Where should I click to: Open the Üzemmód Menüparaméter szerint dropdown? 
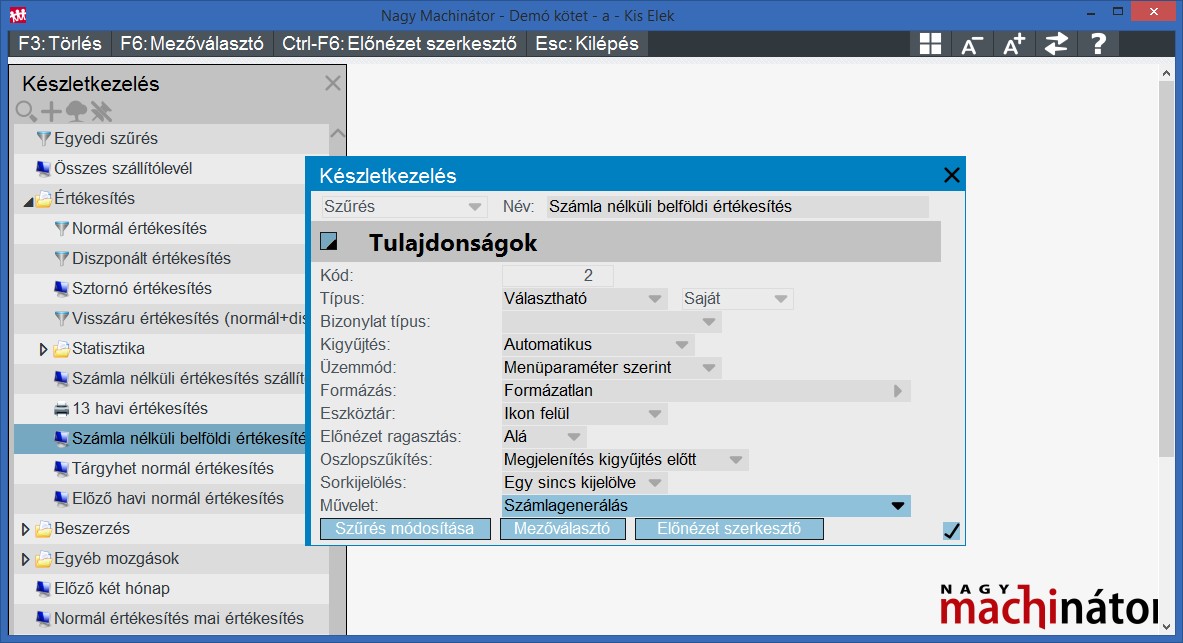[611, 368]
